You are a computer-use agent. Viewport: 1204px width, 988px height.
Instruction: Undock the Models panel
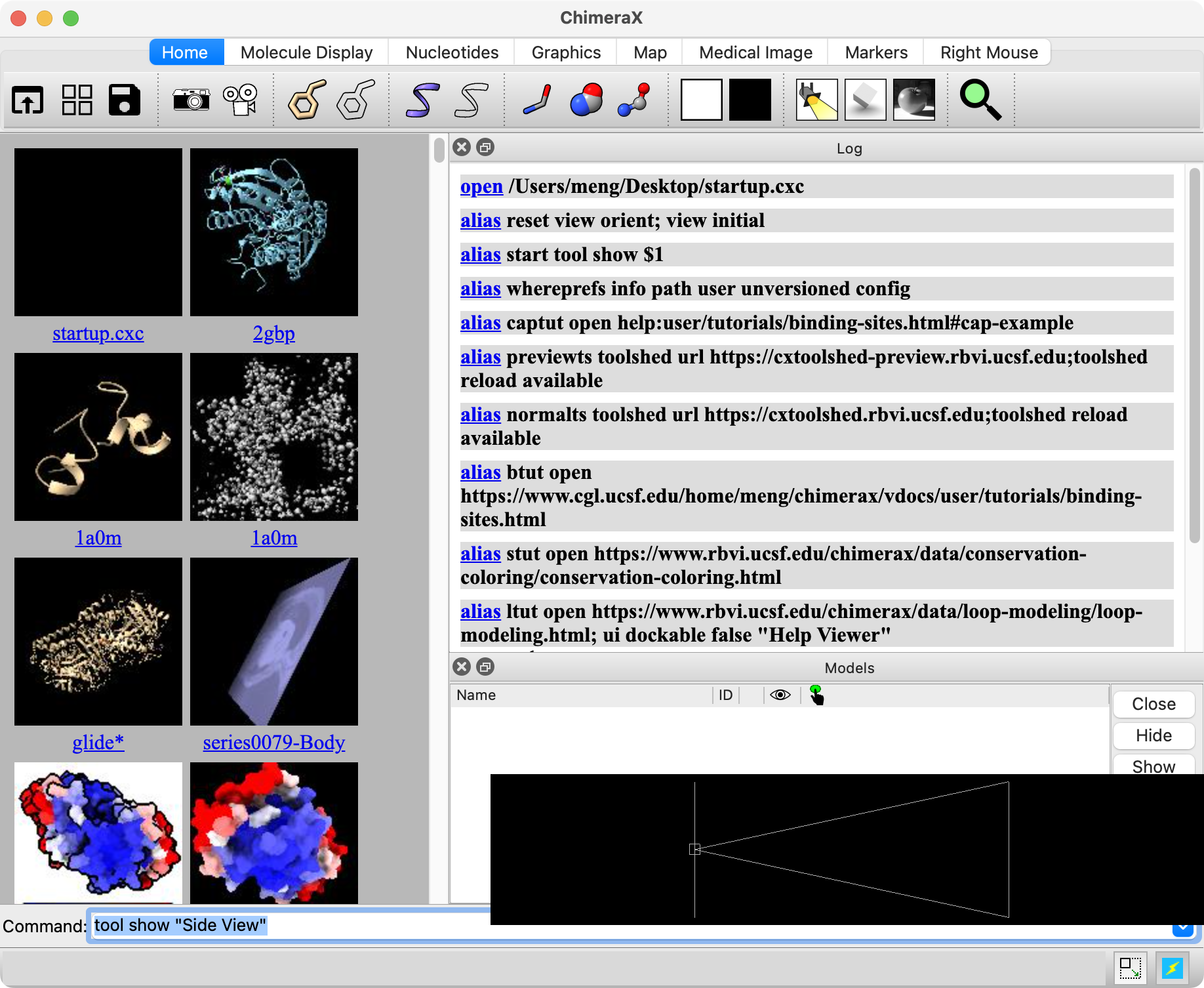pos(485,667)
